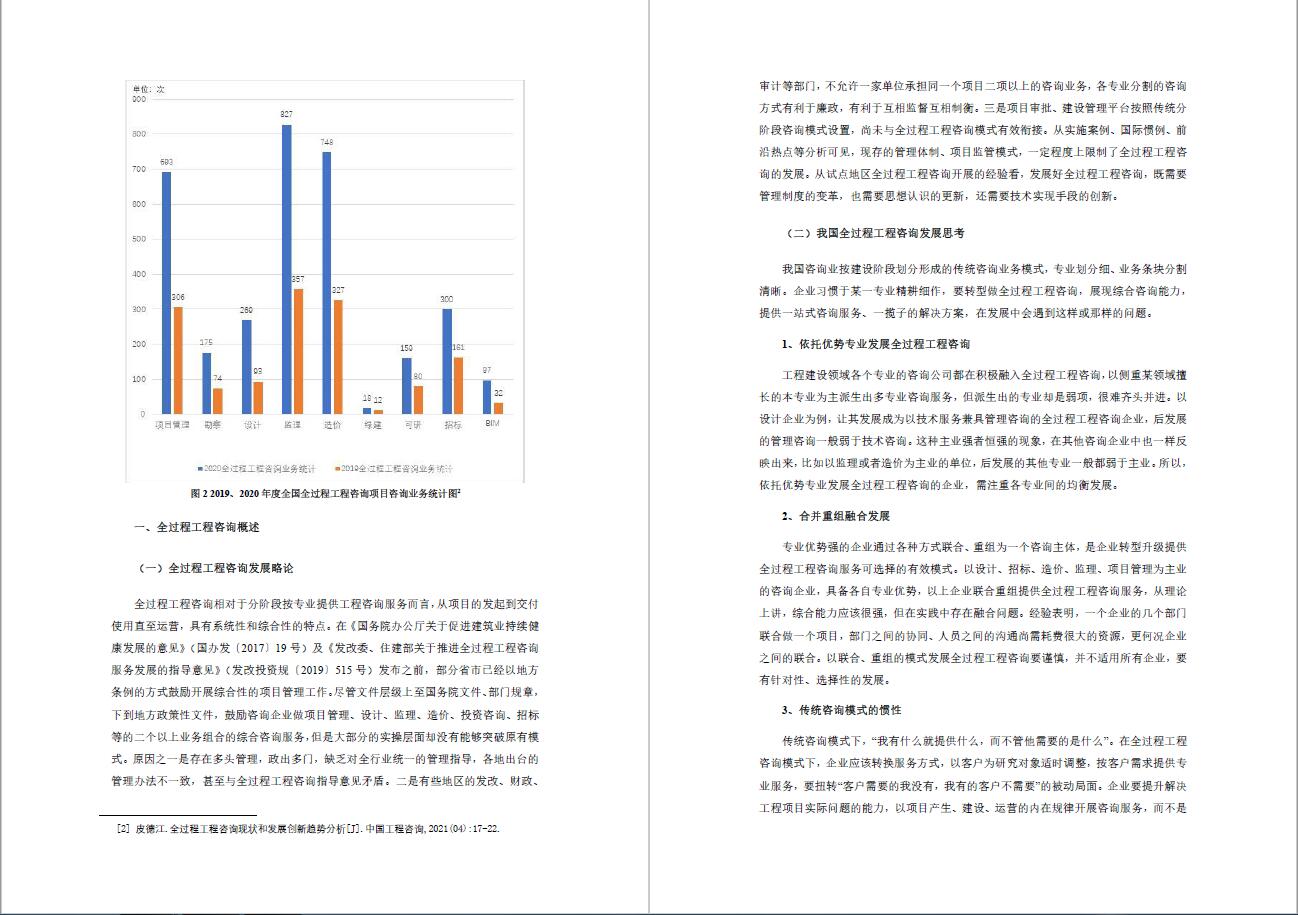Click heading 1、依托优势专业发展全过程工程咨询

click(x=876, y=344)
